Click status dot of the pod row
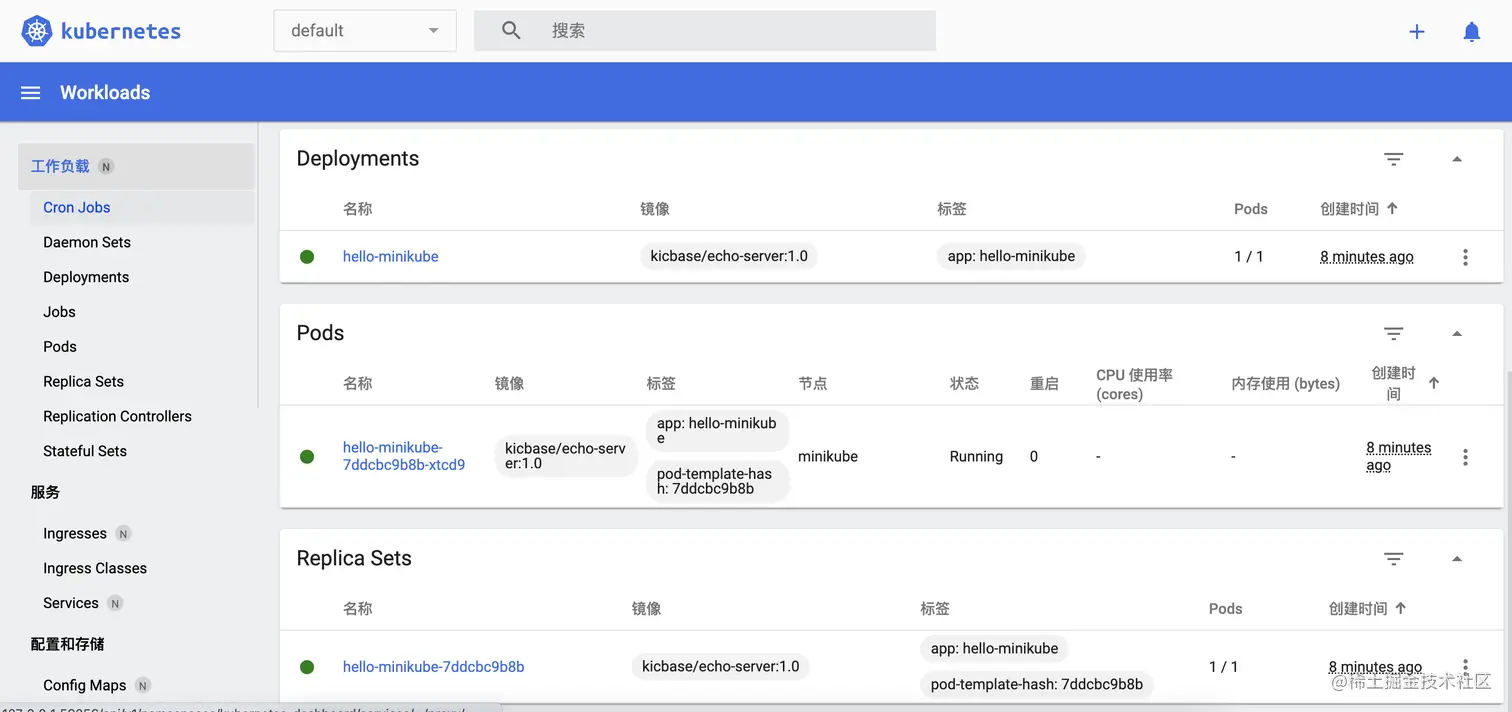Viewport: 1512px width, 712px height. [x=307, y=457]
